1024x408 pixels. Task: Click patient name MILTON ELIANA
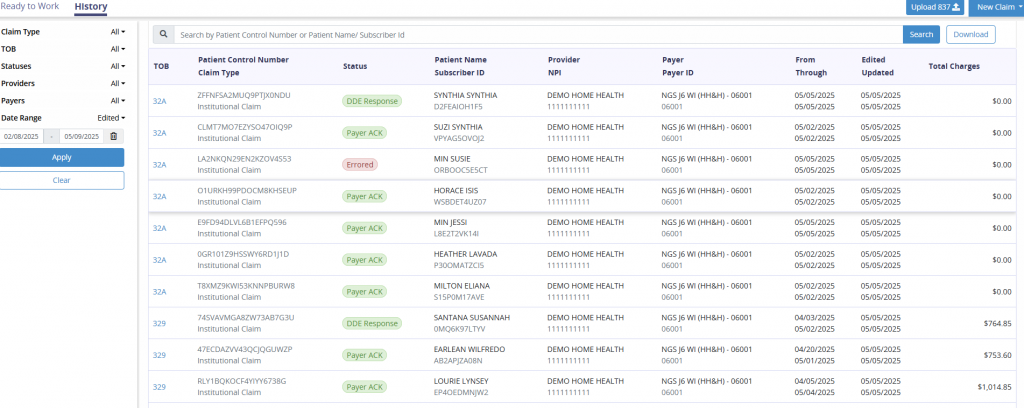(462, 286)
